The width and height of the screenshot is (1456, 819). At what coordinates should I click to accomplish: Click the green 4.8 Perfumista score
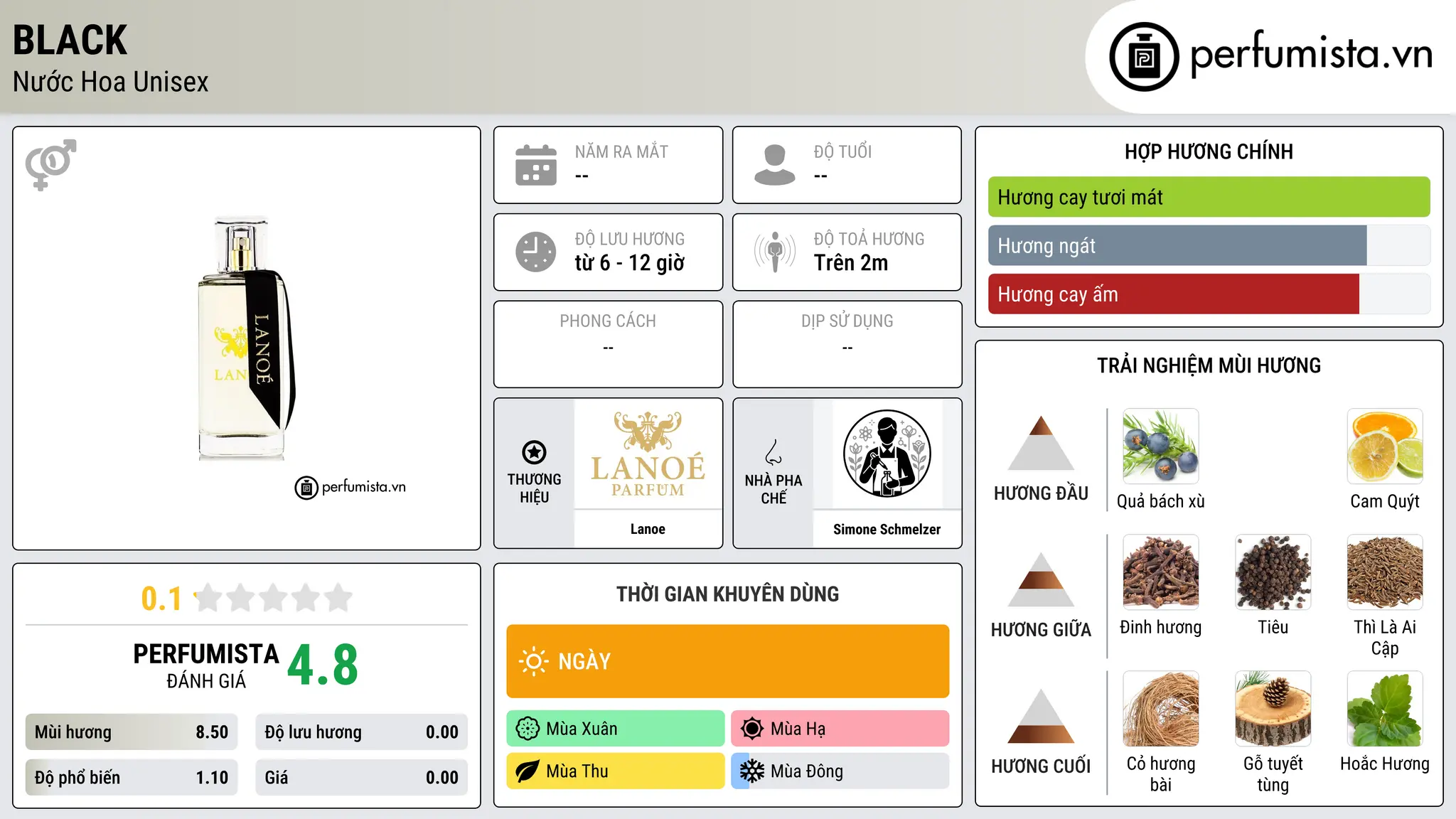pyautogui.click(x=323, y=665)
